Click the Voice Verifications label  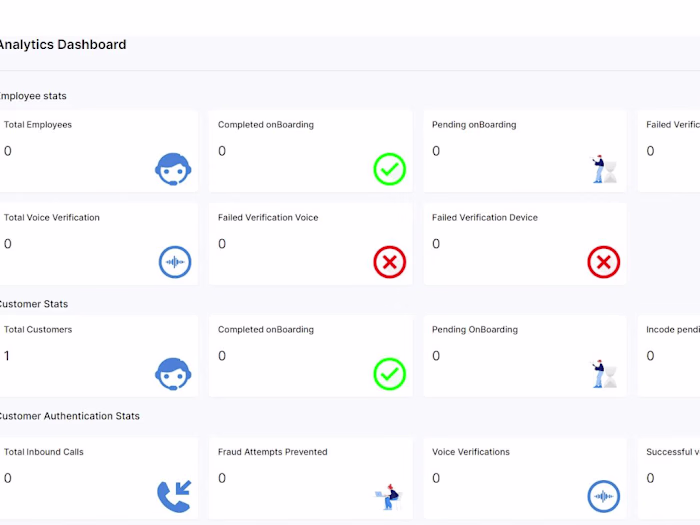point(471,452)
